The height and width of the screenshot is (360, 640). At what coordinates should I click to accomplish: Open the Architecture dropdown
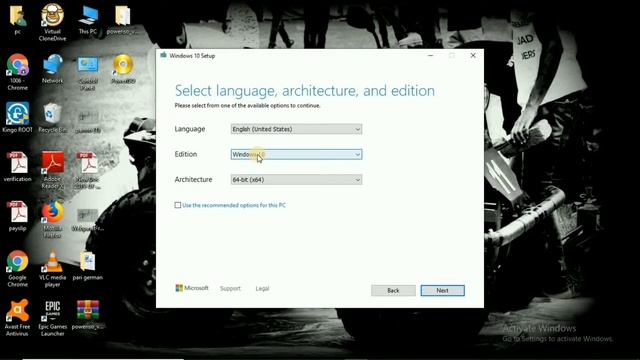click(x=296, y=180)
